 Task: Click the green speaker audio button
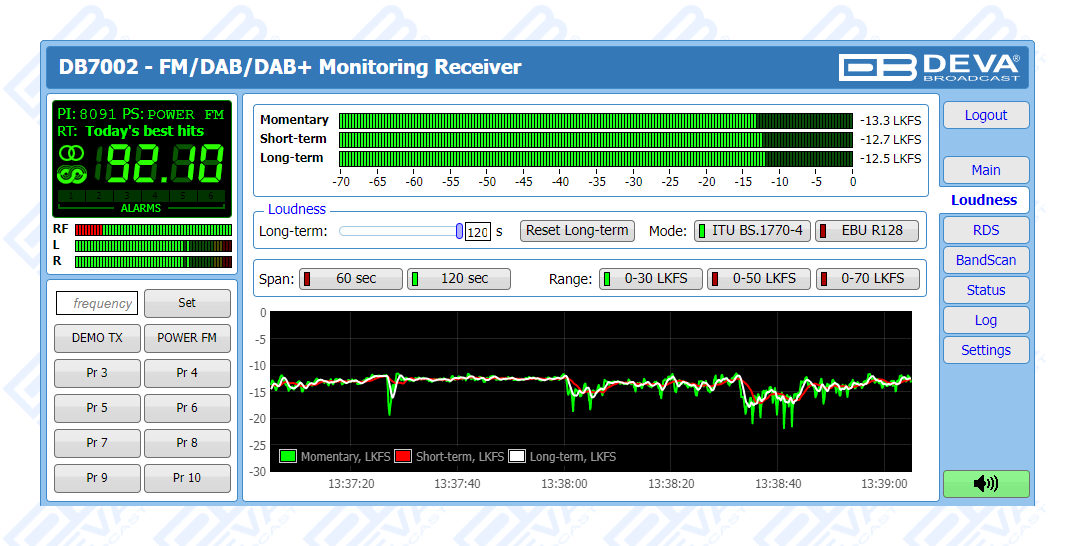click(985, 484)
